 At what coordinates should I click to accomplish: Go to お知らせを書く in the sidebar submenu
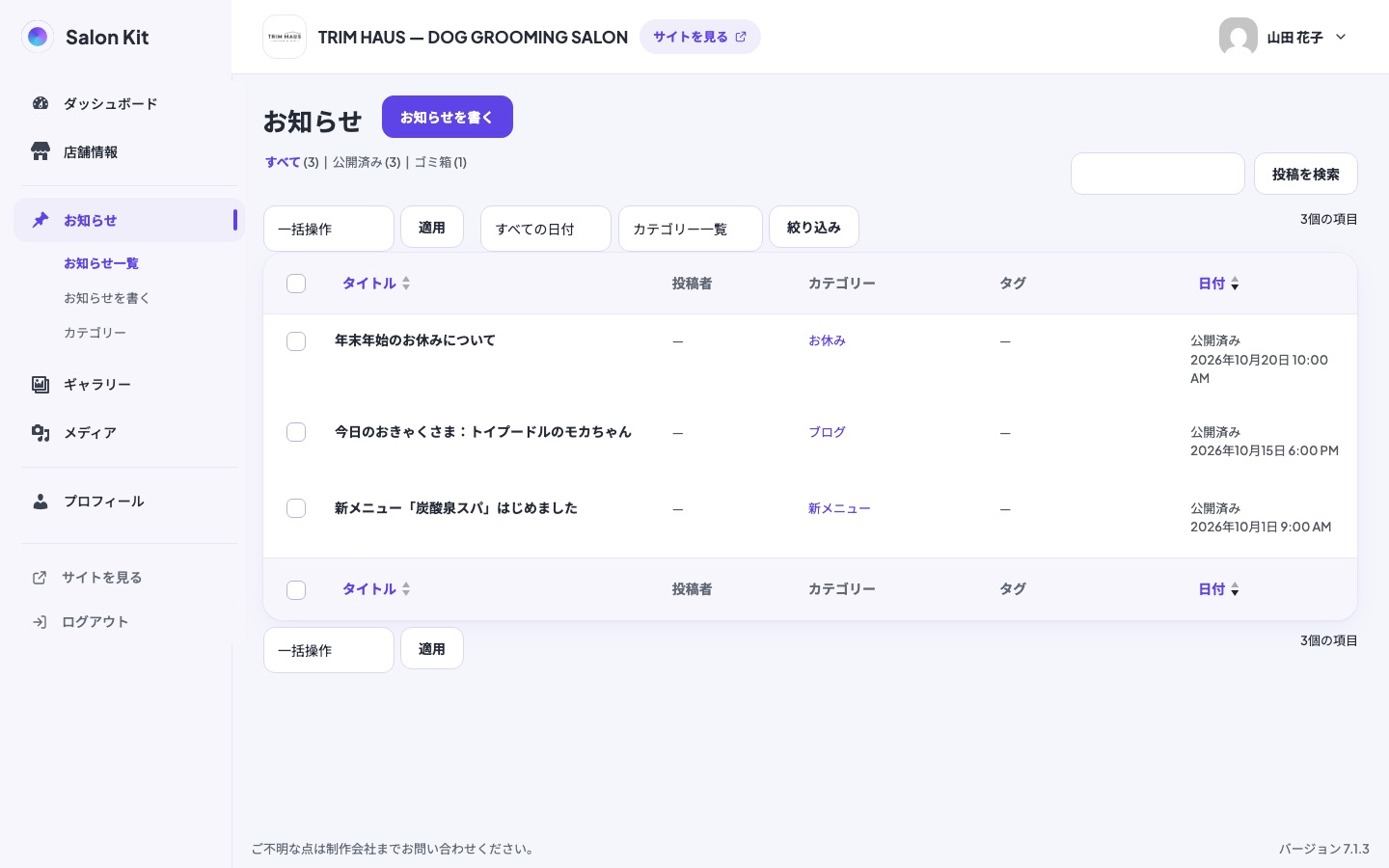[107, 298]
